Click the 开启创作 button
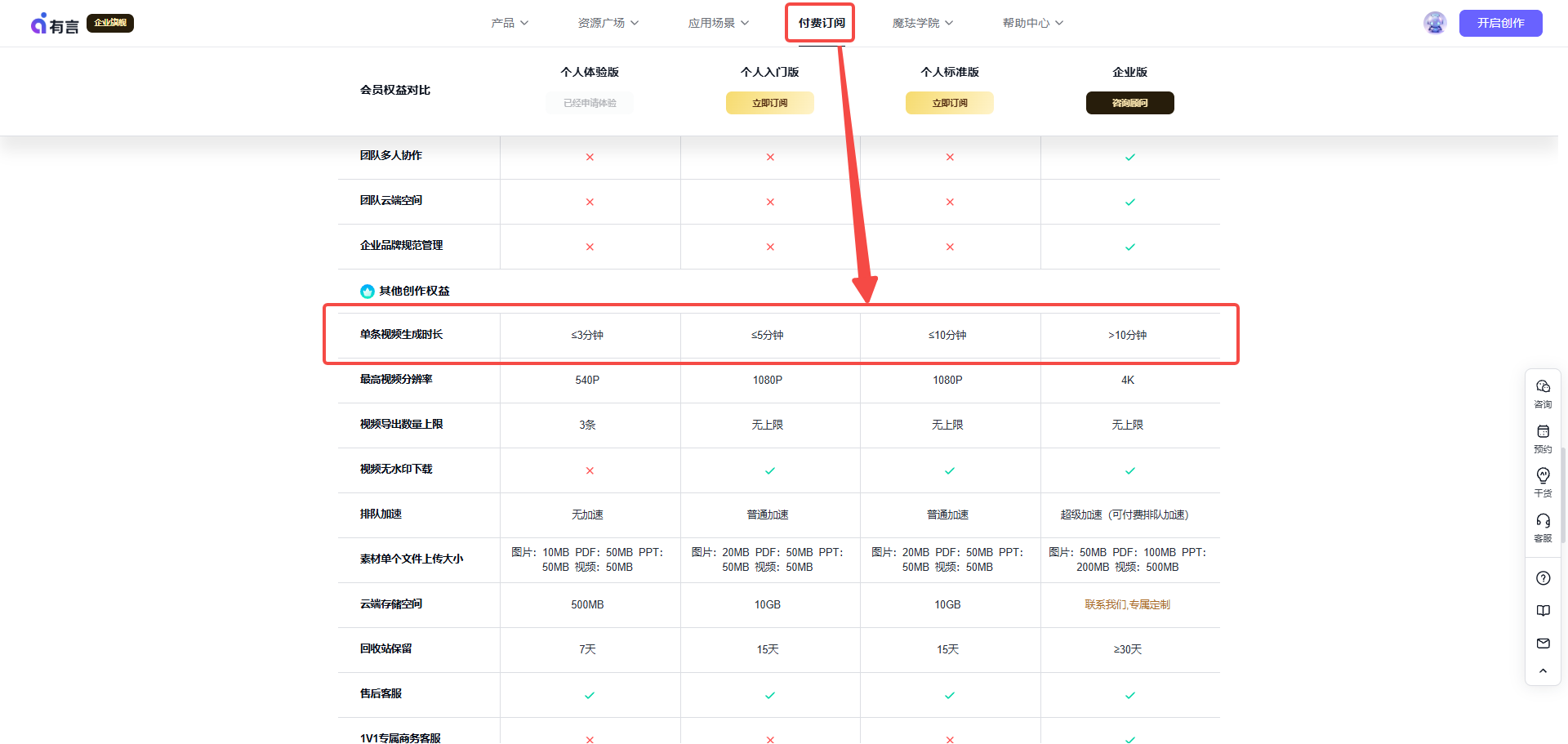The image size is (1568, 744). [x=1500, y=23]
